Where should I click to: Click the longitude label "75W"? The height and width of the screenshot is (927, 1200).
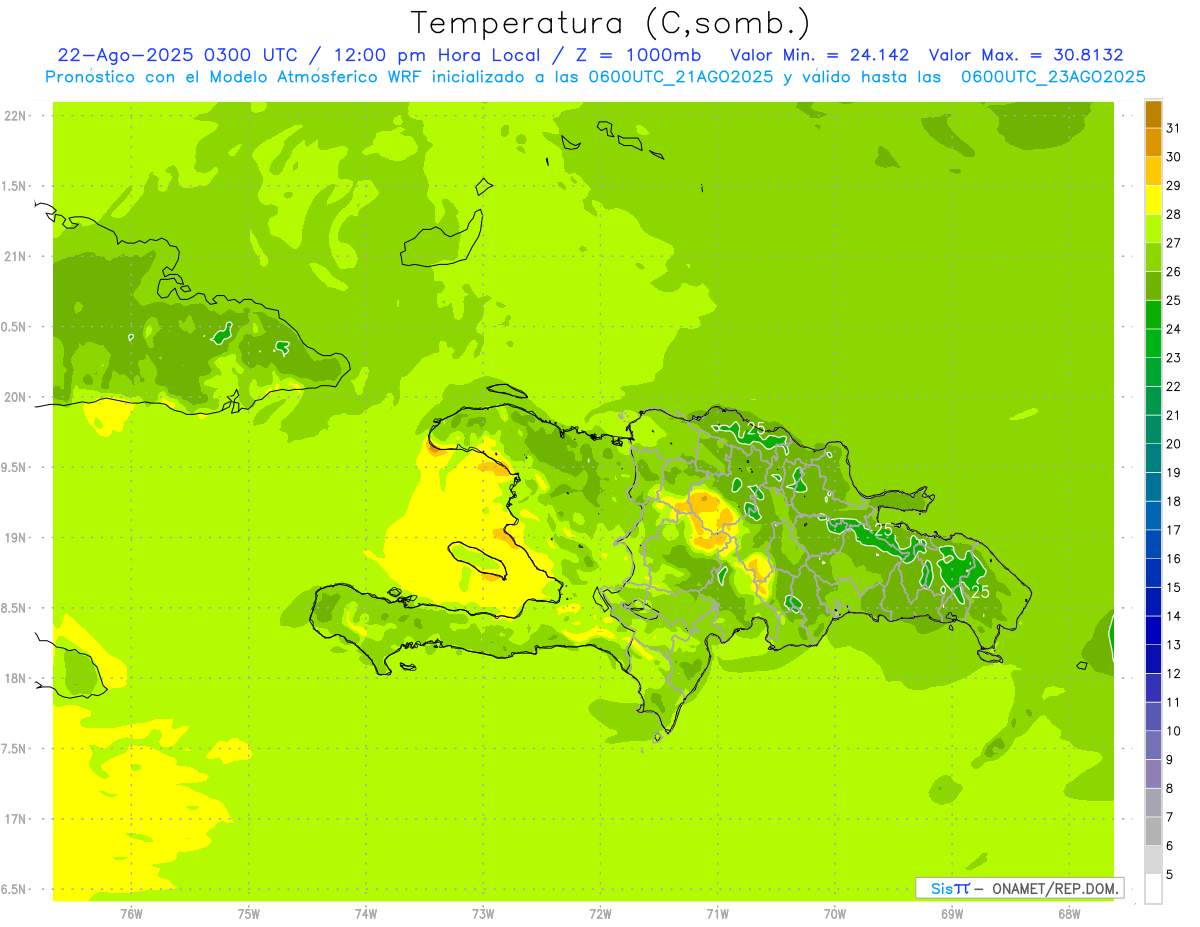click(249, 914)
